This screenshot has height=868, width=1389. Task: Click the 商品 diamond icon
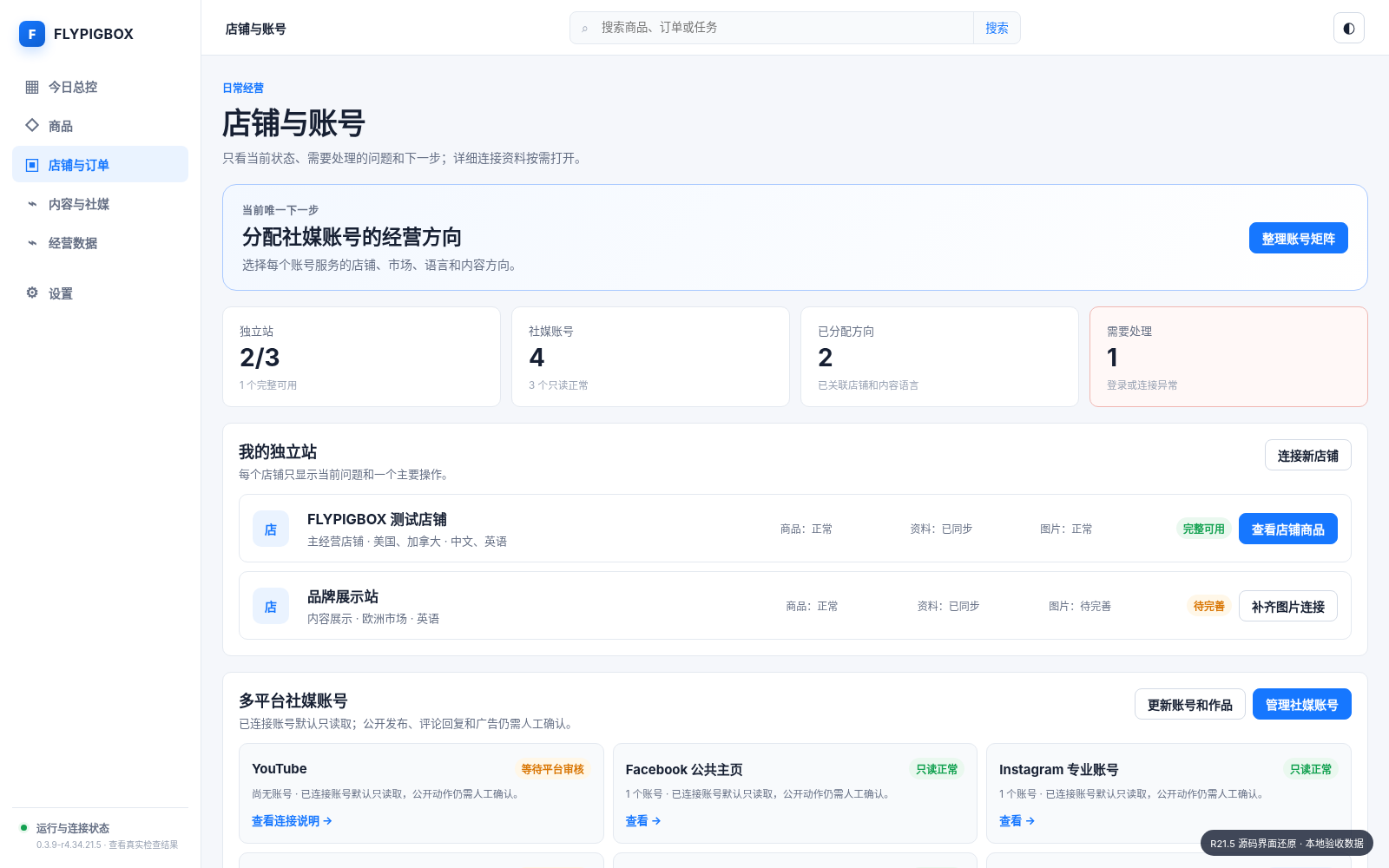click(x=32, y=125)
